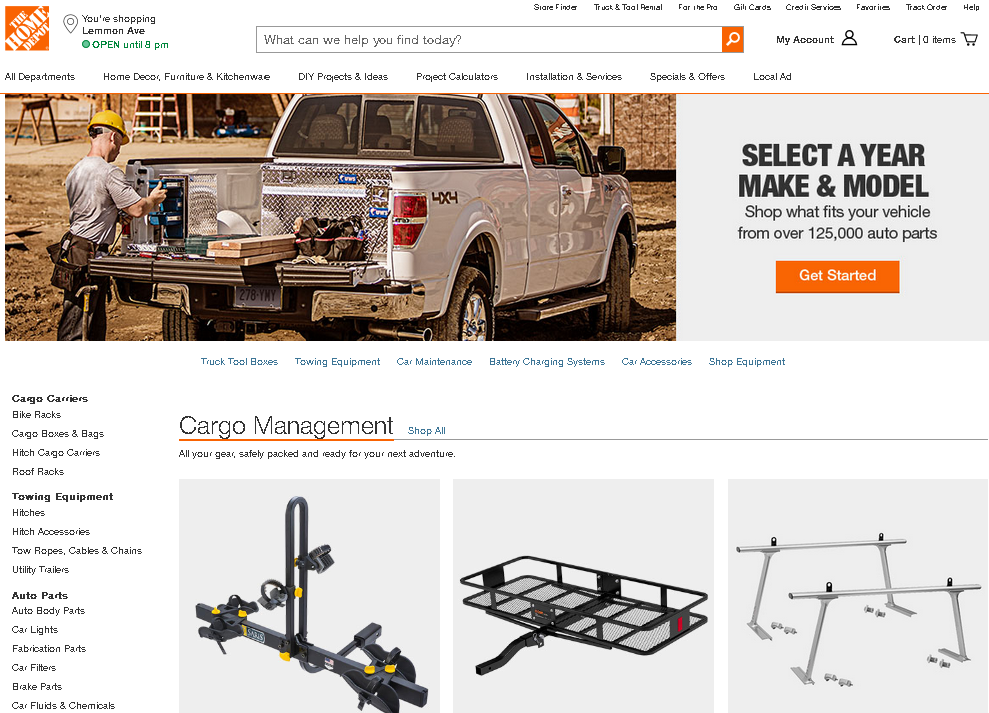Expand the Specials & Offers menu
The width and height of the screenshot is (989, 713).
[688, 76]
